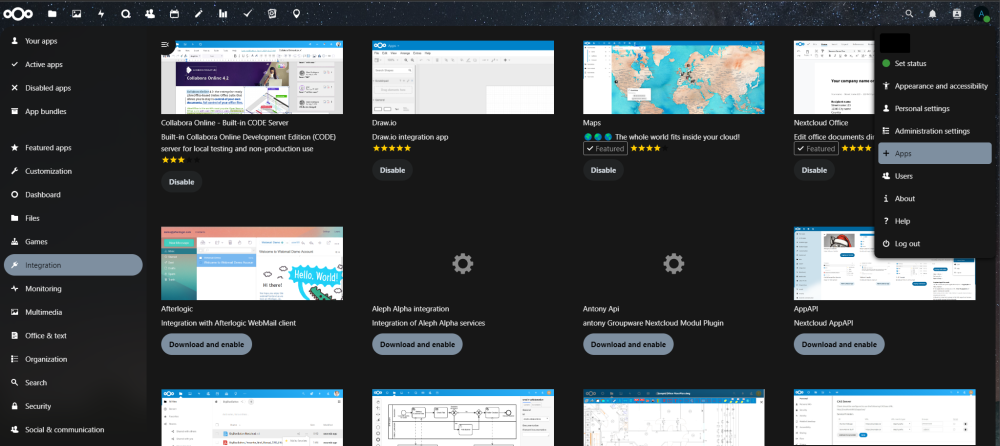
Task: Open the Tasks checkmark icon in the header
Action: pyautogui.click(x=247, y=13)
